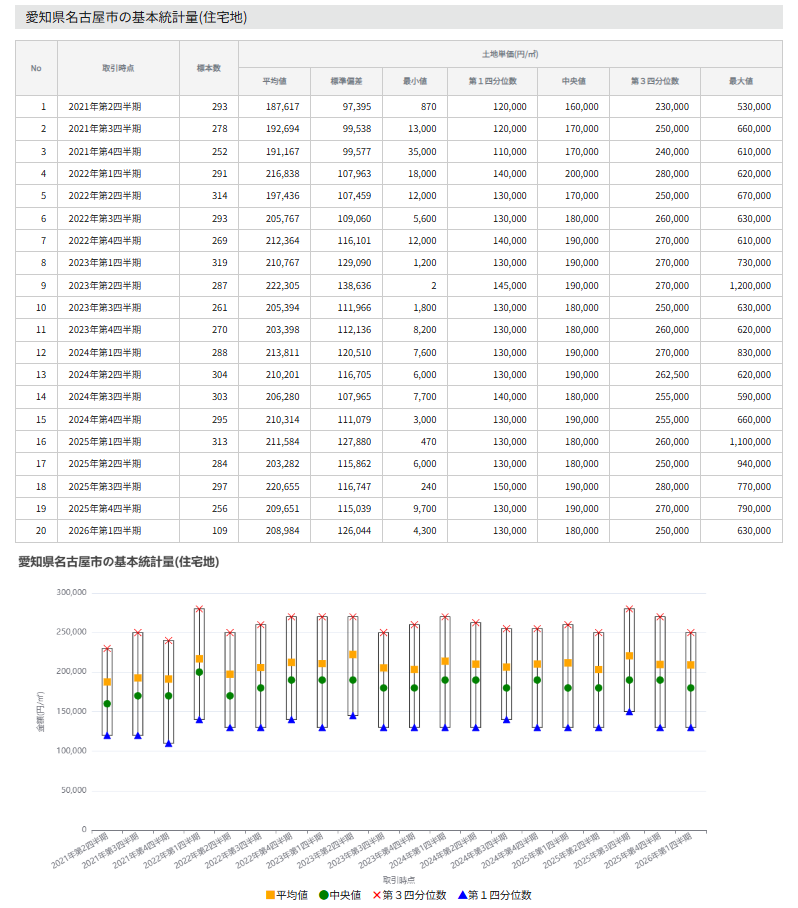798x908 pixels.
Task: Click the maximum value 1,200,000
Action: pyautogui.click(x=751, y=285)
